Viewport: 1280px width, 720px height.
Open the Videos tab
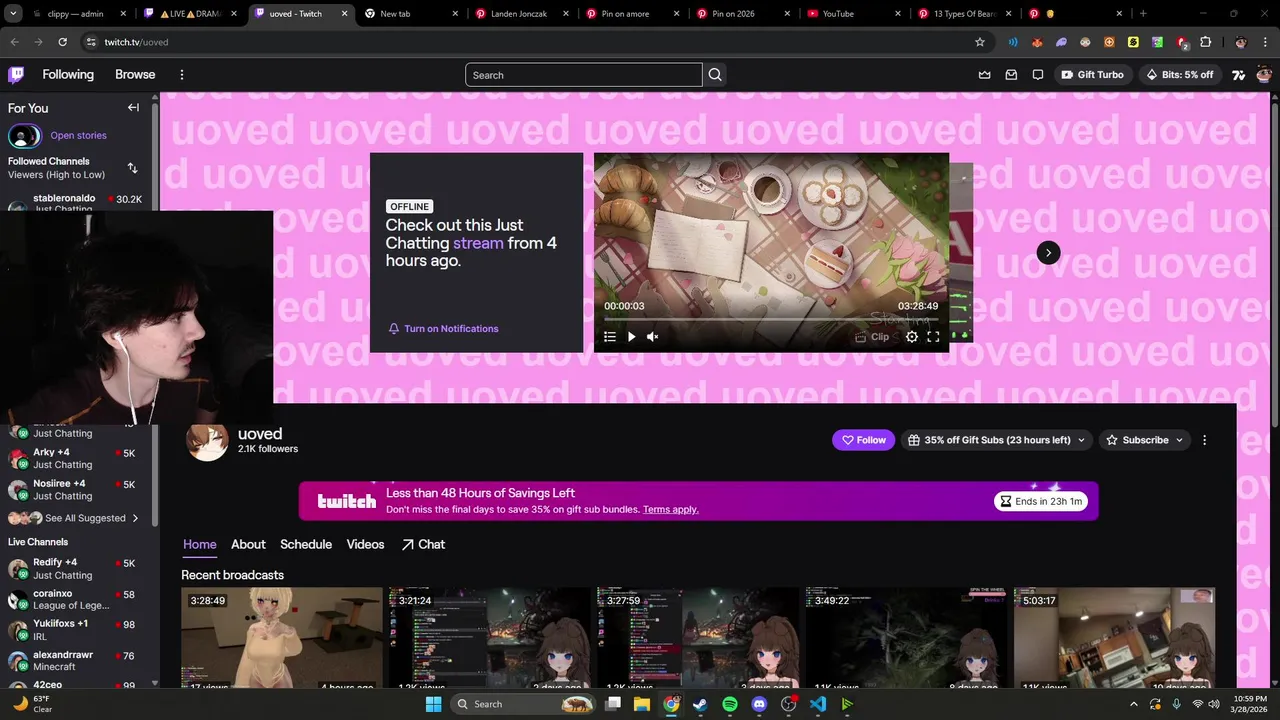(365, 544)
